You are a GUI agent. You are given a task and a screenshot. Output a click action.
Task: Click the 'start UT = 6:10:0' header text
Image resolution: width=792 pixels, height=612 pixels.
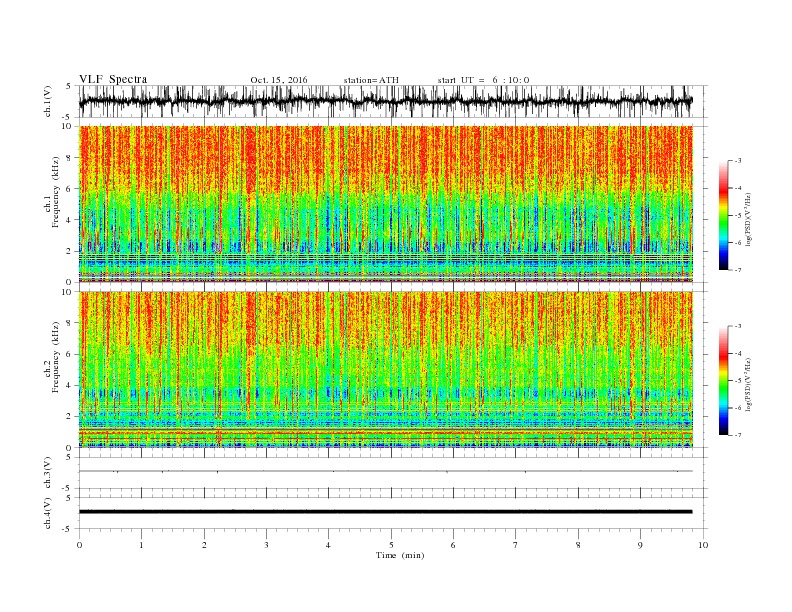tap(483, 80)
